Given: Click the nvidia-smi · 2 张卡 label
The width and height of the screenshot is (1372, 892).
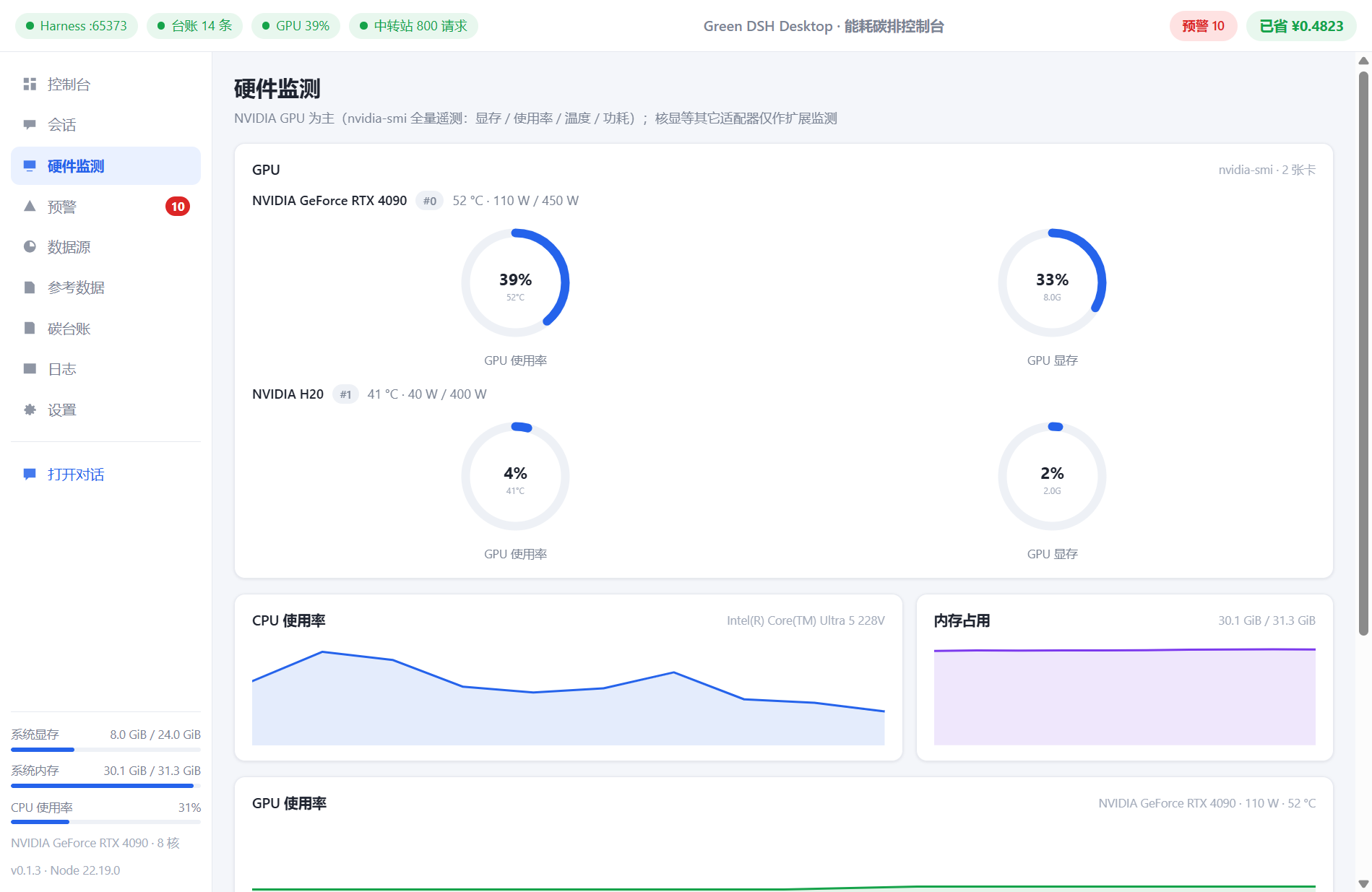Looking at the screenshot, I should pyautogui.click(x=1267, y=170).
